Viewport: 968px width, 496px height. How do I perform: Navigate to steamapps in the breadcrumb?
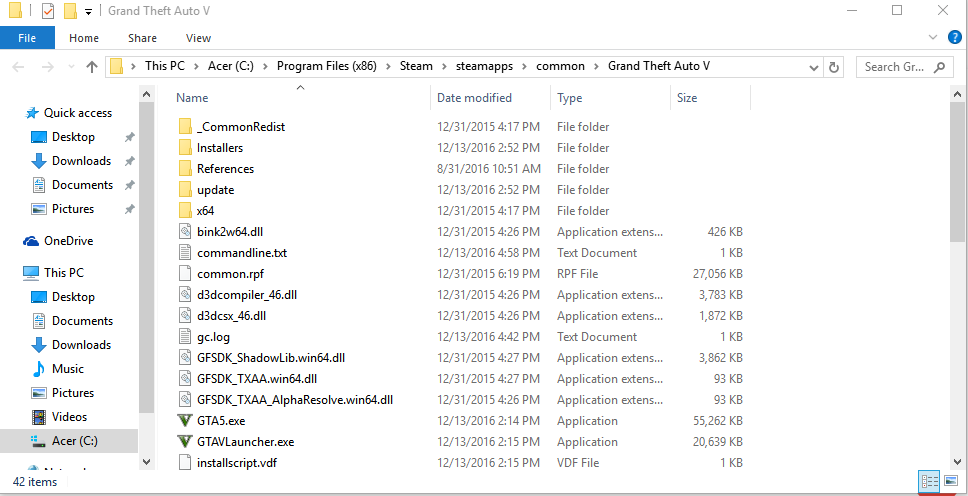coord(484,66)
